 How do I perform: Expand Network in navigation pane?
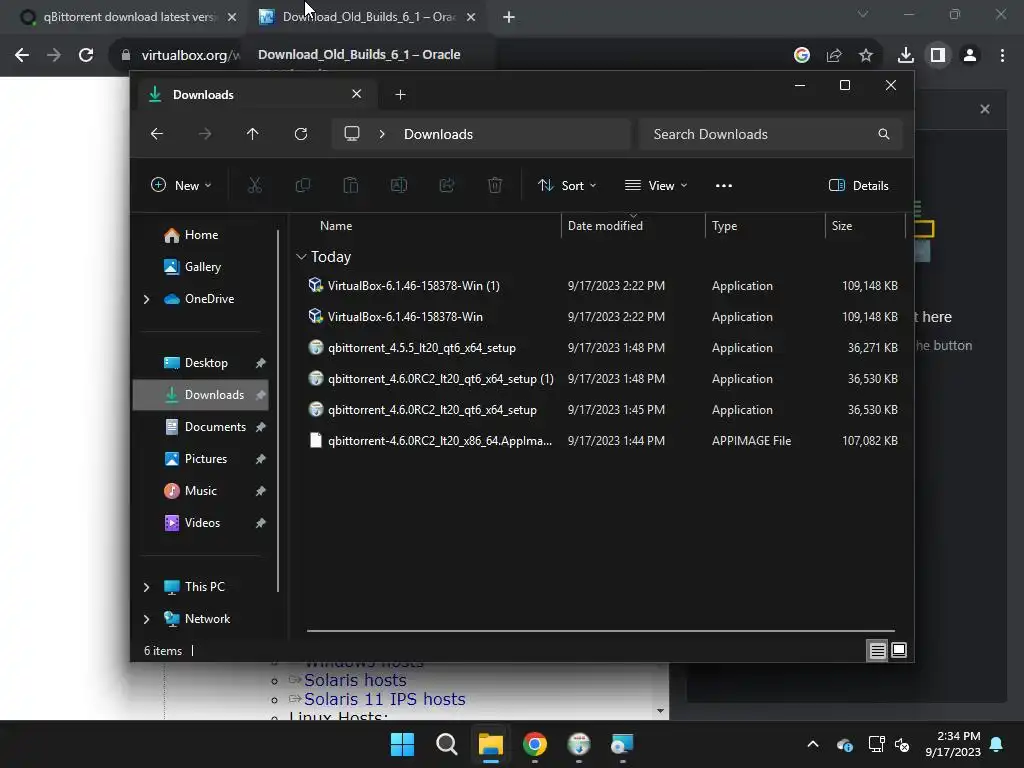pos(146,619)
